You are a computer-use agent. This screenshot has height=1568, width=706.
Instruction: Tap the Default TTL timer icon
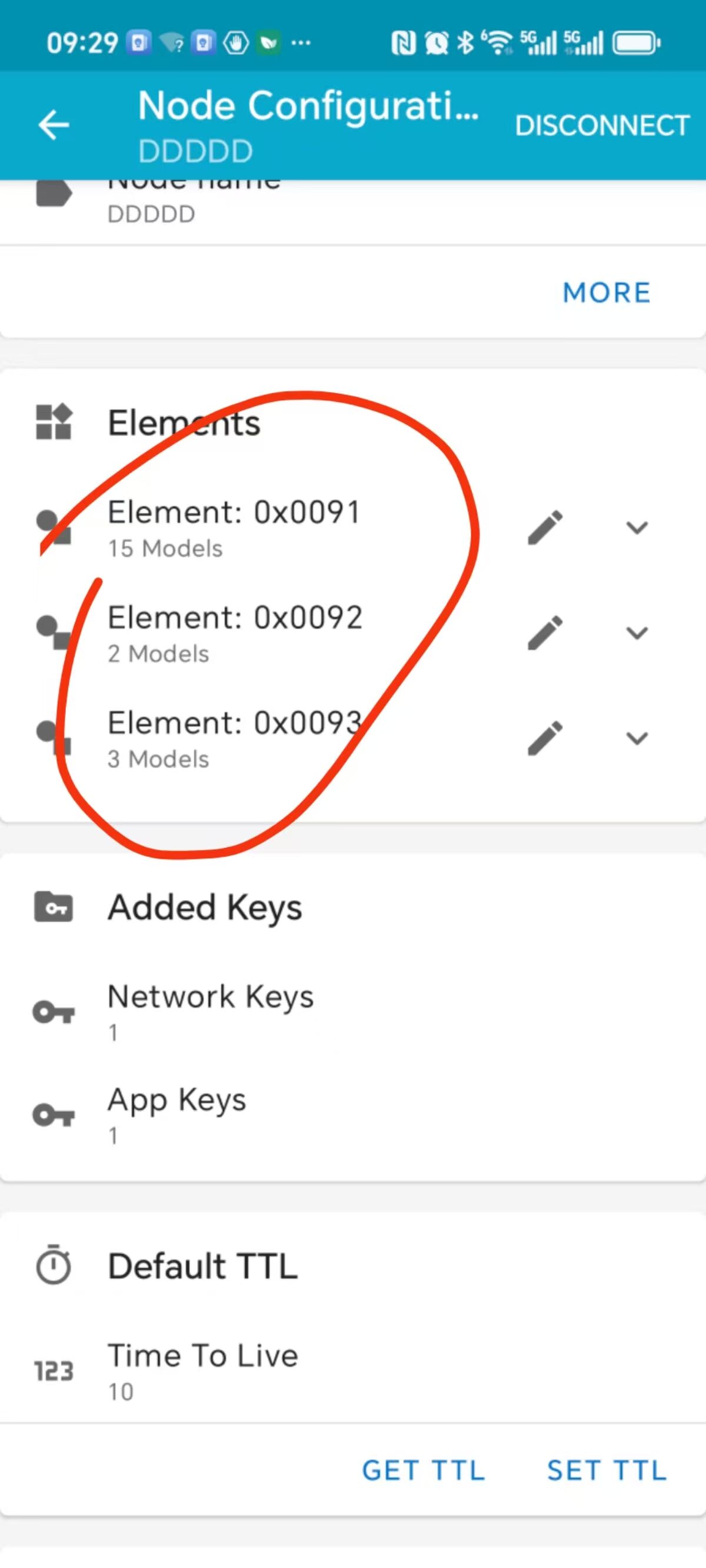[x=54, y=1265]
